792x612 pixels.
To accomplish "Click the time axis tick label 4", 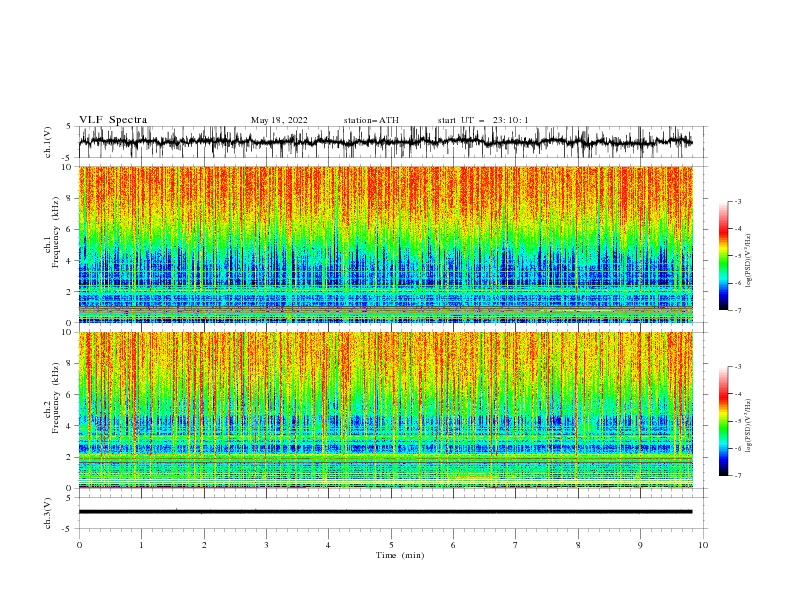I will coord(328,545).
